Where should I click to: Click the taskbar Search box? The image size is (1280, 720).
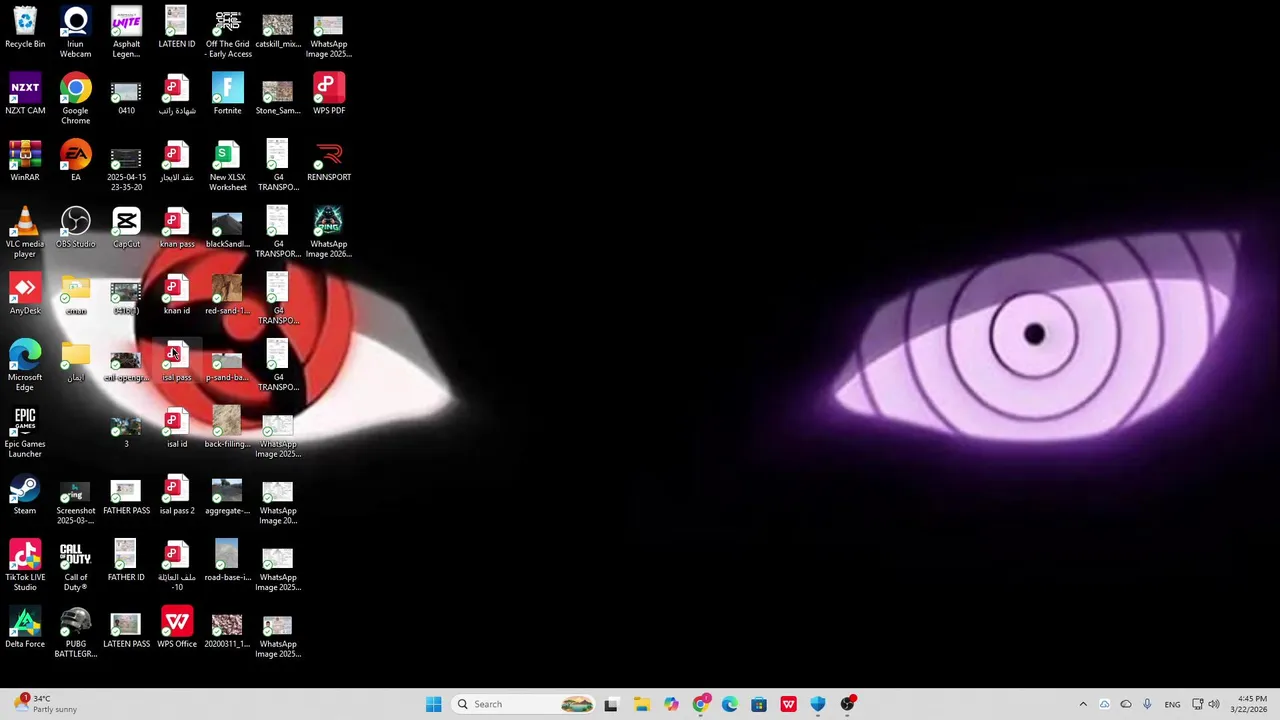tap(524, 704)
